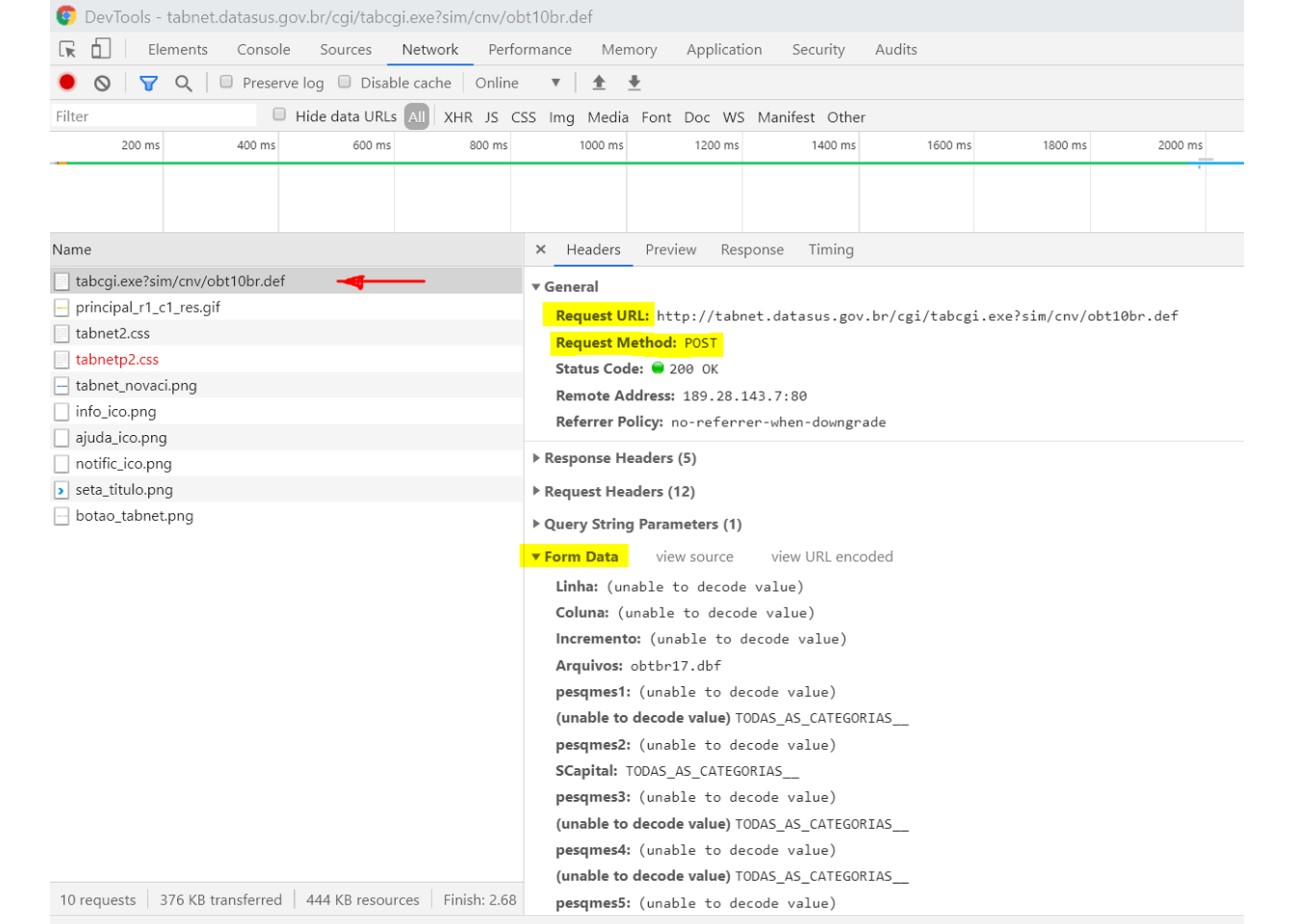This screenshot has width=1294, height=924.
Task: Open network search with the magnifier icon
Action: (x=183, y=83)
